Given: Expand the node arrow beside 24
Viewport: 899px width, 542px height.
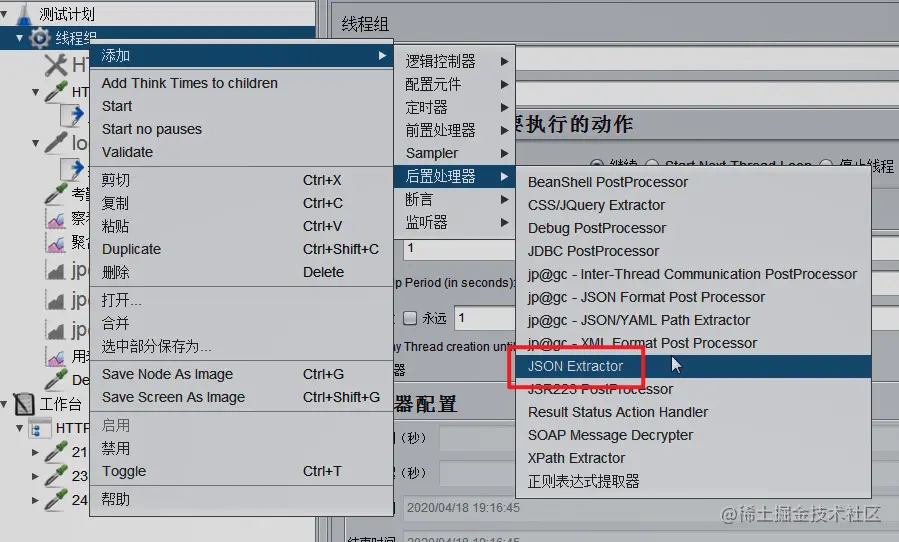Looking at the screenshot, I should [36, 500].
